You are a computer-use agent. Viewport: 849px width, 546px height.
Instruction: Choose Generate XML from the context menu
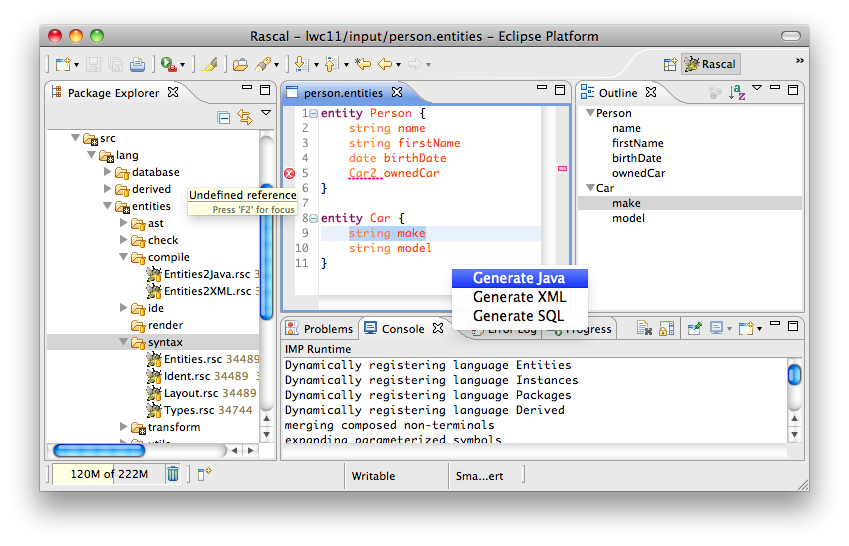519,297
